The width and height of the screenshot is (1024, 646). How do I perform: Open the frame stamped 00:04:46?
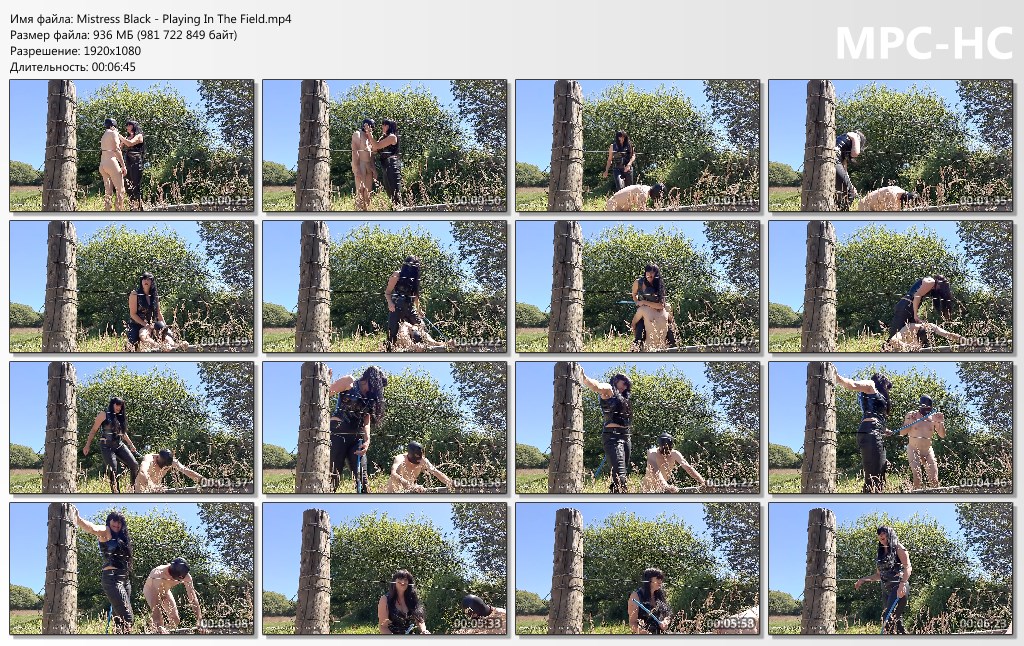pyautogui.click(x=890, y=428)
